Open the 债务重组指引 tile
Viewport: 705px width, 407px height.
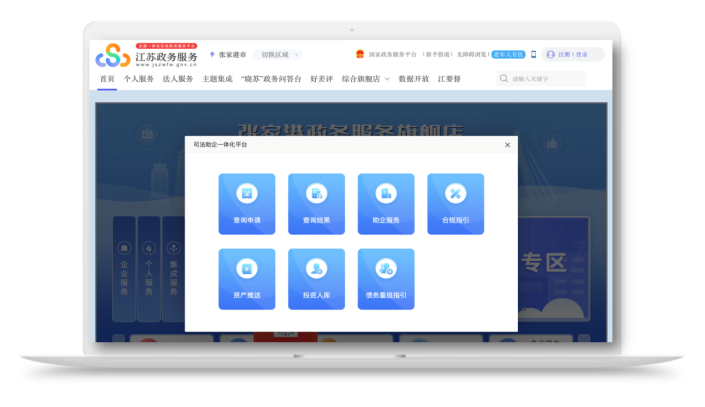click(x=386, y=279)
